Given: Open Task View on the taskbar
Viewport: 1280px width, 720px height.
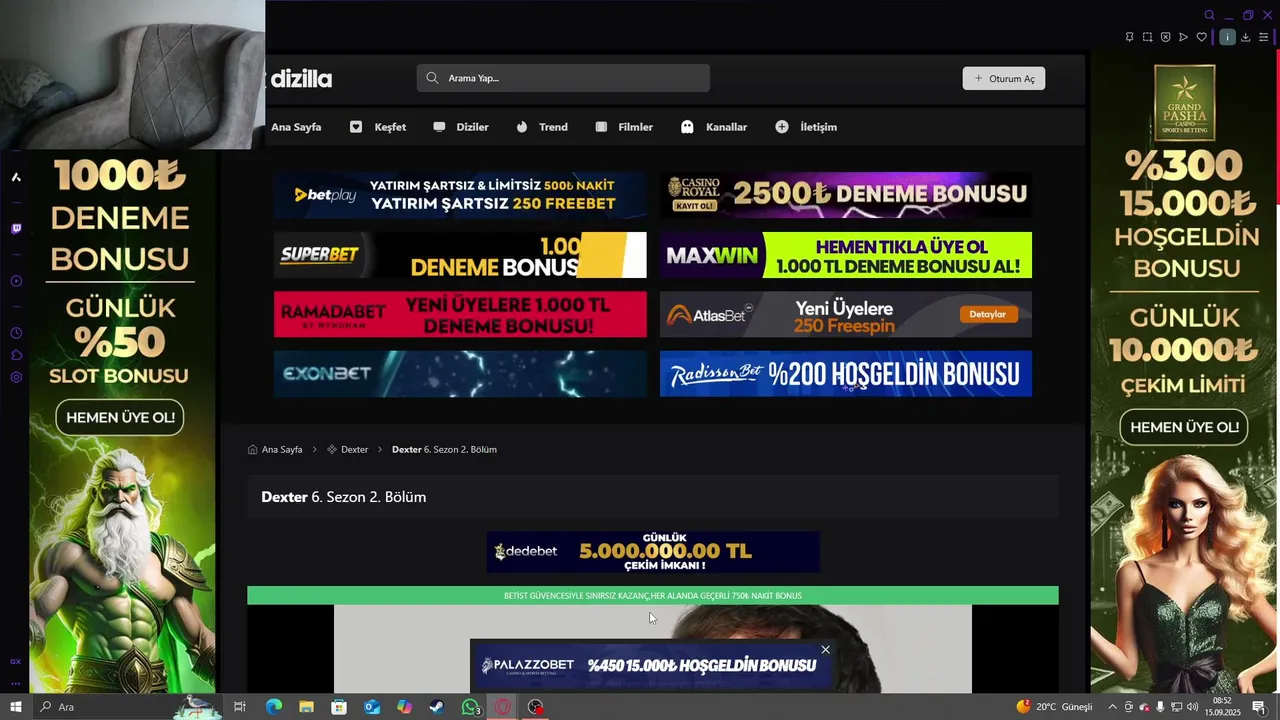Looking at the screenshot, I should 240,707.
